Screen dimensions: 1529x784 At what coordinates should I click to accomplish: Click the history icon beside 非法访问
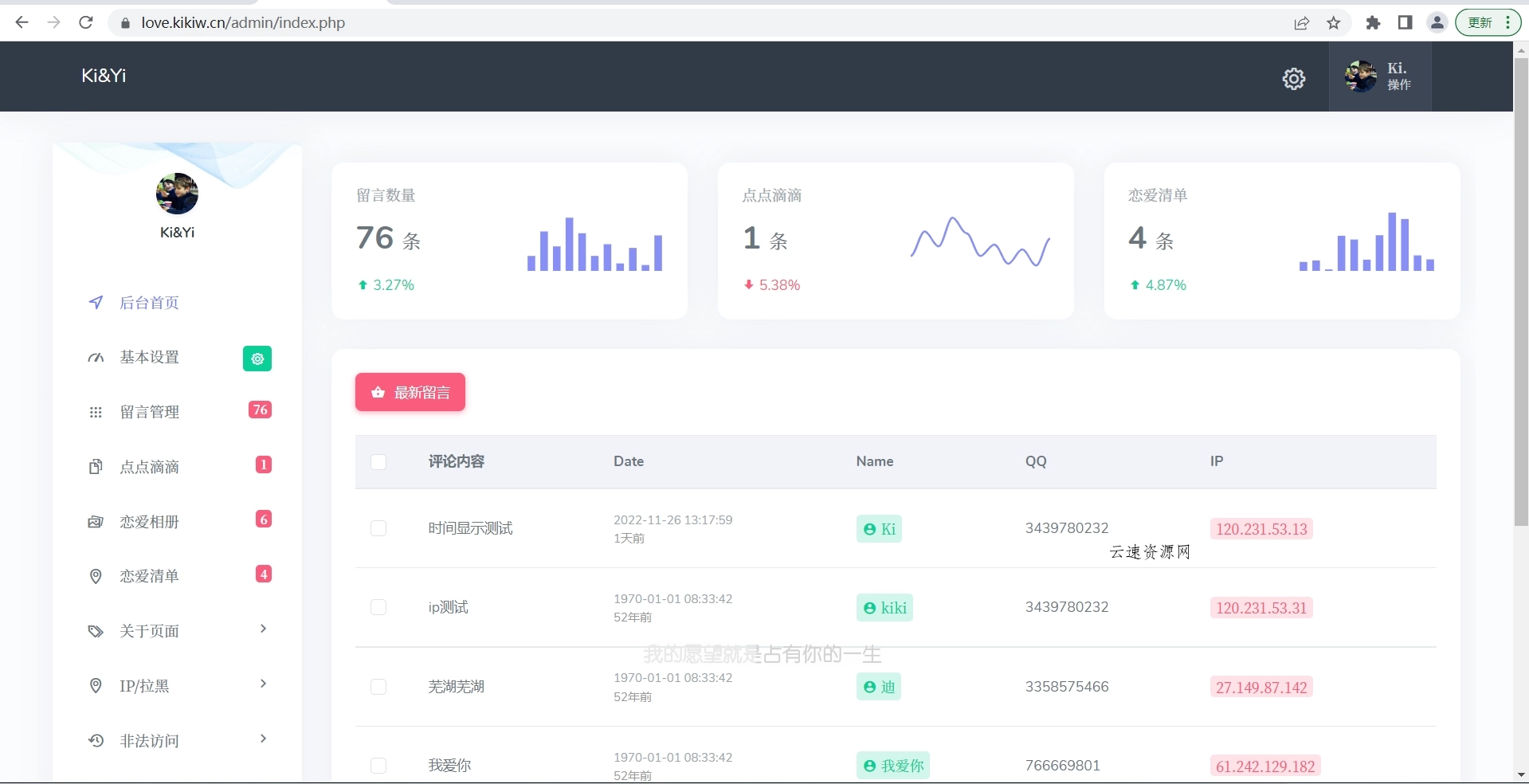pos(96,741)
